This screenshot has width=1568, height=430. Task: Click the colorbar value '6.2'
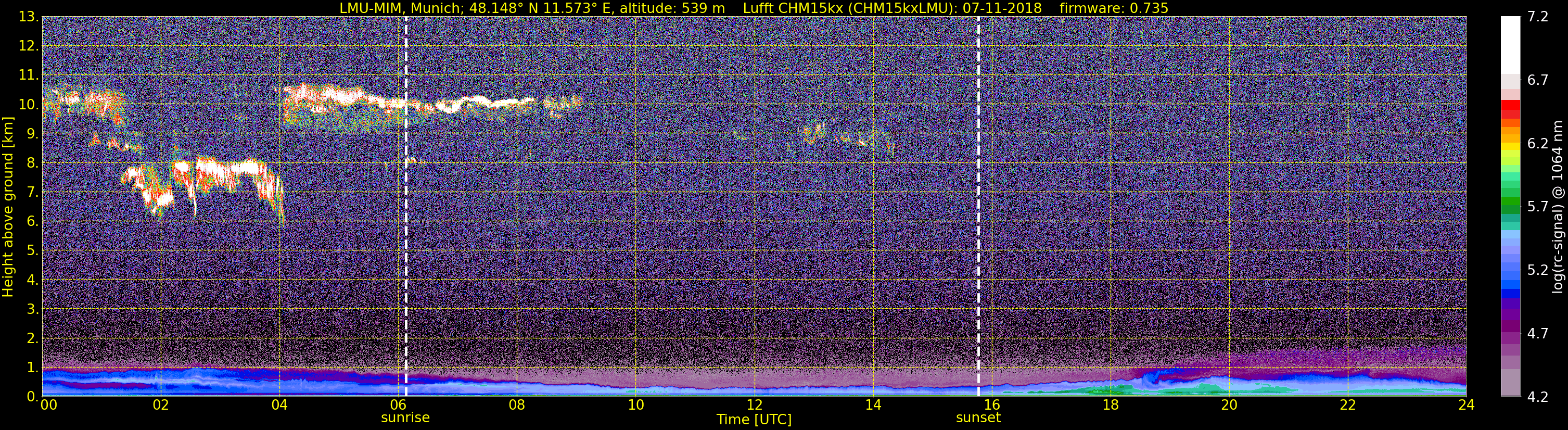(1538, 144)
